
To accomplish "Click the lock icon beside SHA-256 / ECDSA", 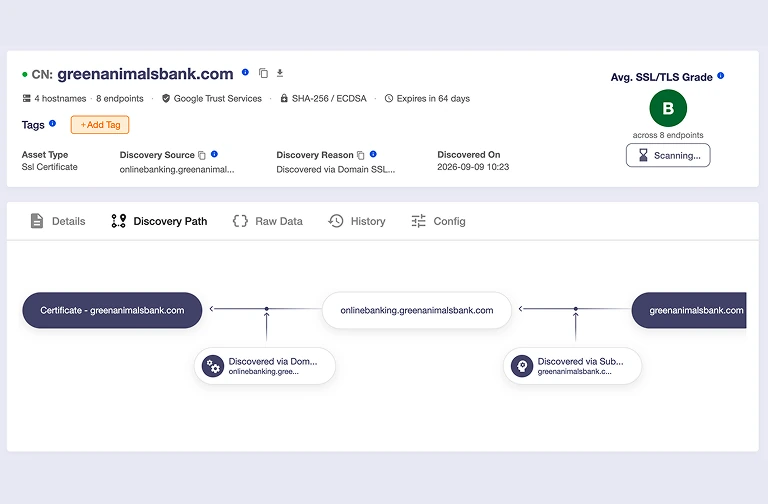I will 284,98.
